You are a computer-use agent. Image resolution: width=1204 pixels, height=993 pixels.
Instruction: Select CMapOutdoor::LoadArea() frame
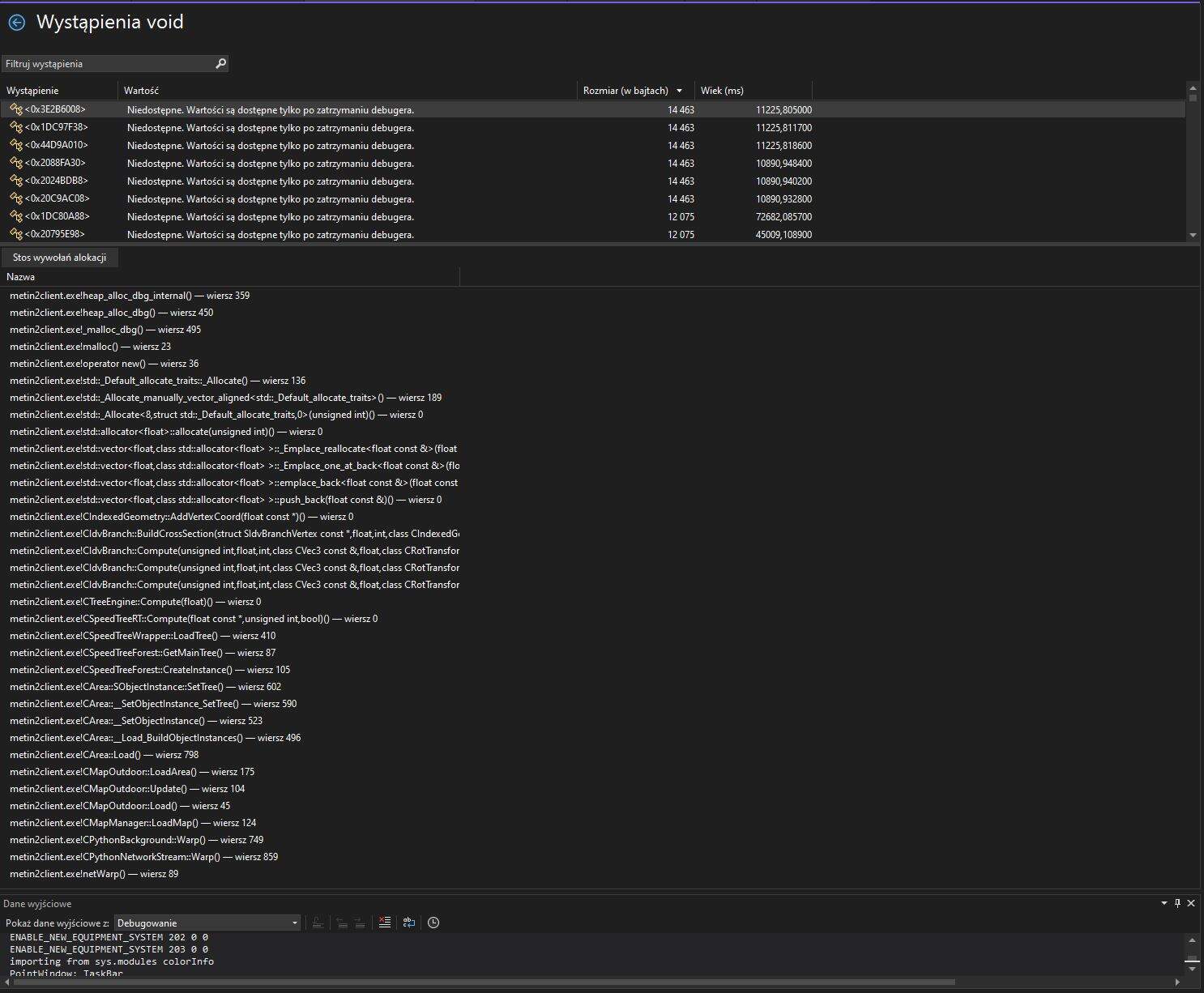pyautogui.click(x=132, y=772)
